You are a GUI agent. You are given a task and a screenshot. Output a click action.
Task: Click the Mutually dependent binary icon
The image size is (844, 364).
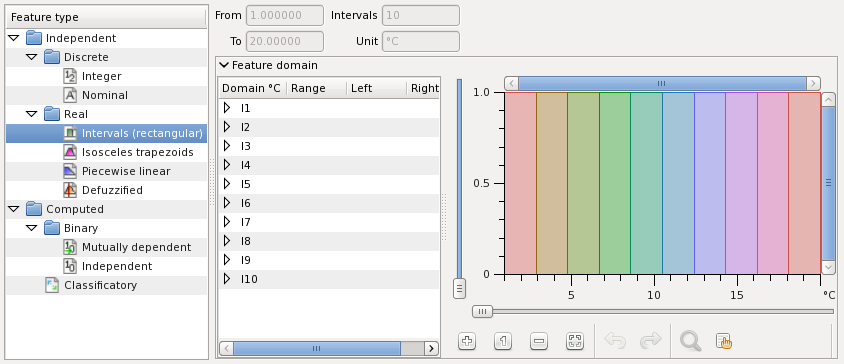click(x=70, y=247)
